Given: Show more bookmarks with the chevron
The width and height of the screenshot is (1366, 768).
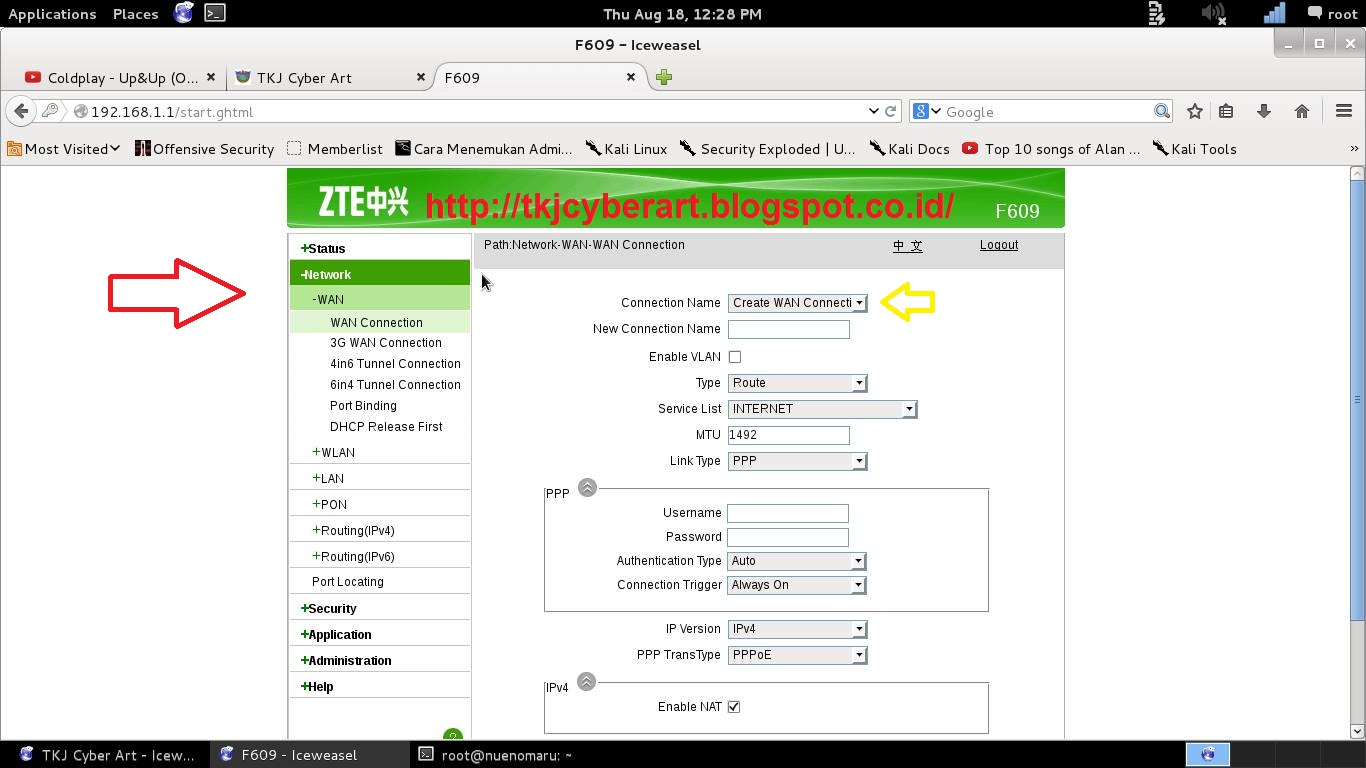Looking at the screenshot, I should click(1354, 148).
